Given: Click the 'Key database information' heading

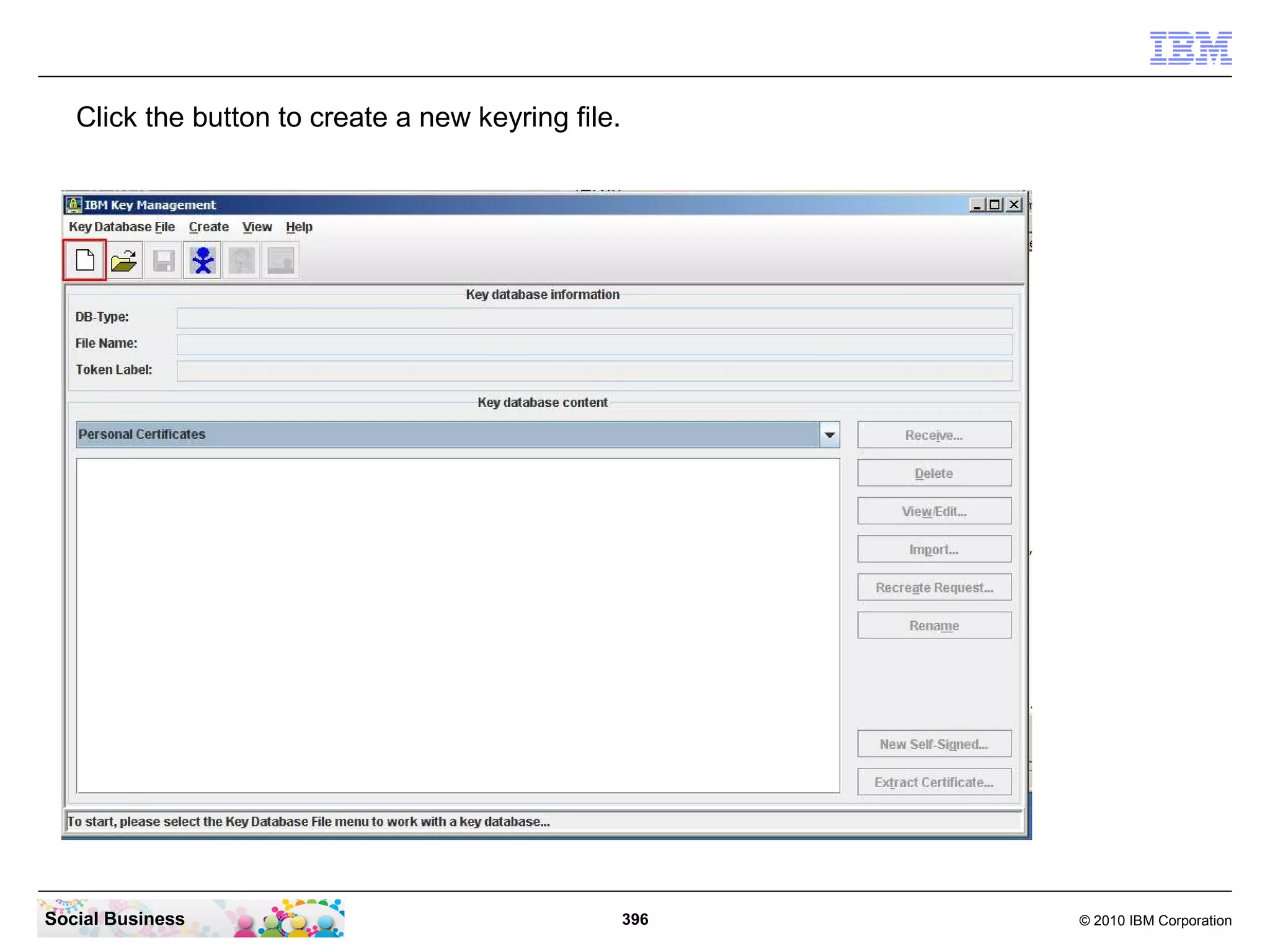Looking at the screenshot, I should coord(543,294).
